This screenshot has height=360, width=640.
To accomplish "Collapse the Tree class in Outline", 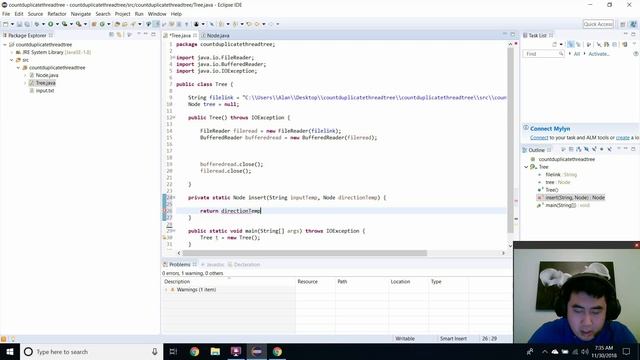I will click(x=526, y=167).
